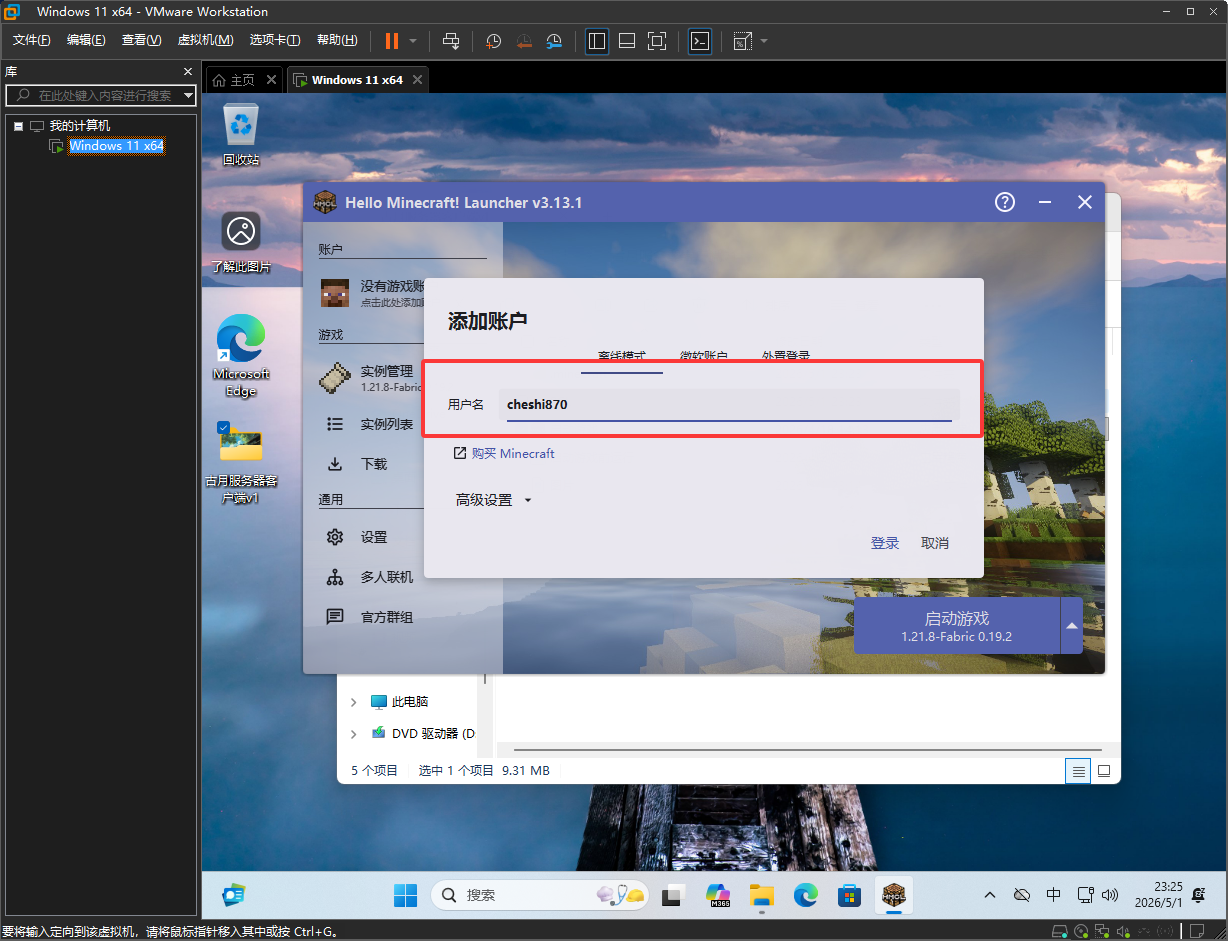
Task: Open the 了解此图片 desktop icon
Action: 241,242
